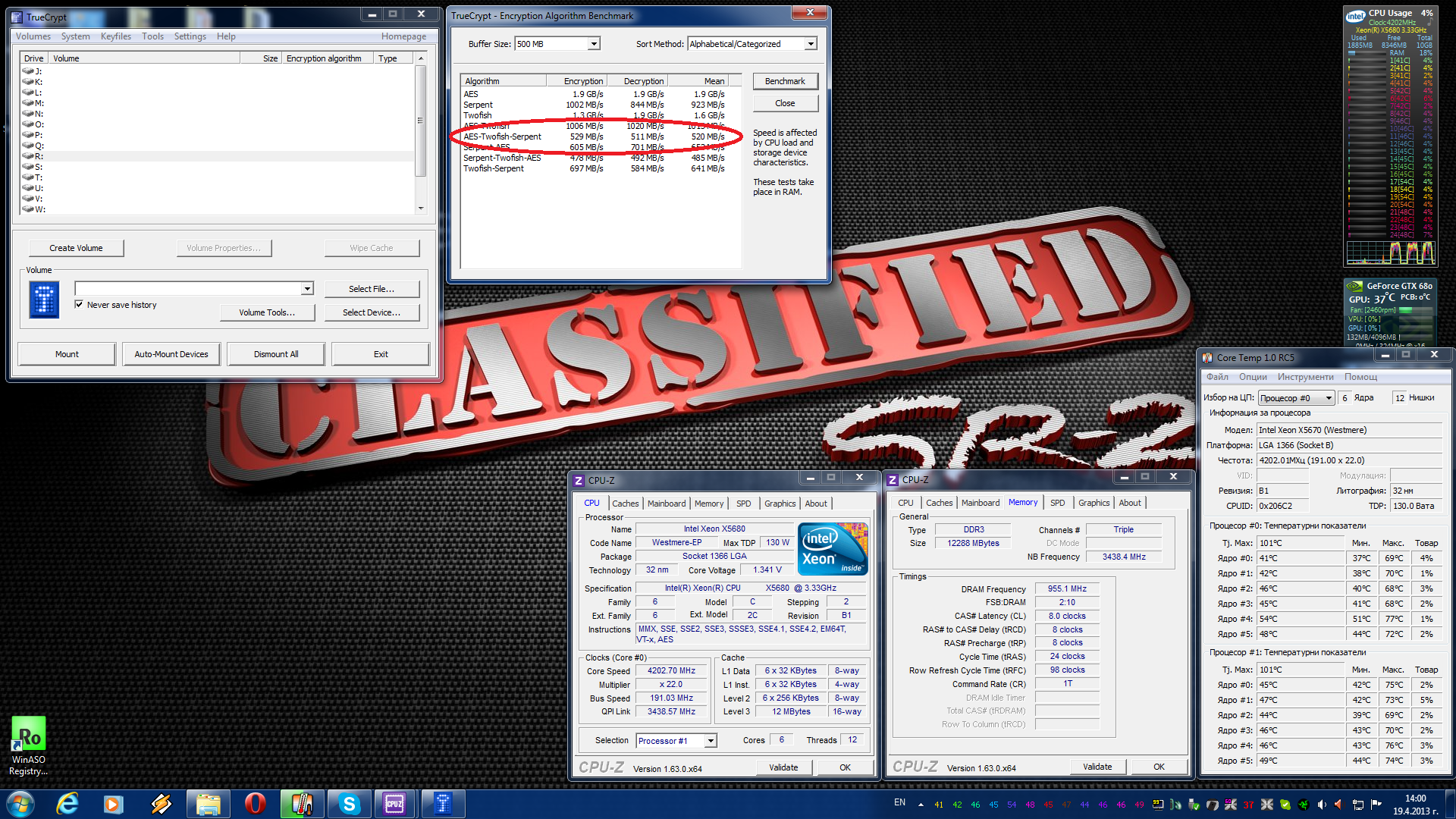Click Volume Tools... button
Viewport: 1456px width, 819px height.
click(x=267, y=312)
